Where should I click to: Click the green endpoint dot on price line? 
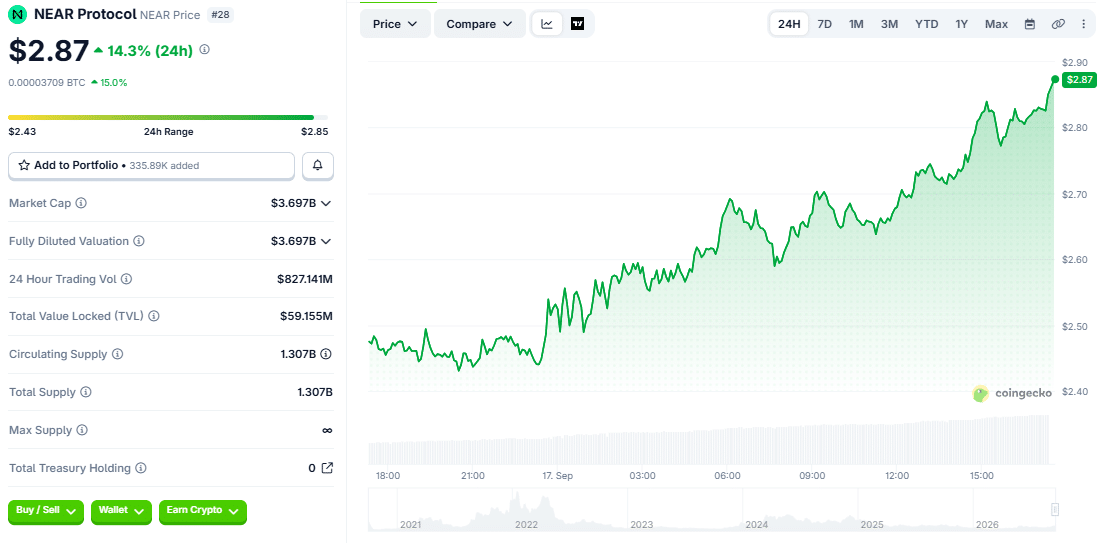point(1055,80)
